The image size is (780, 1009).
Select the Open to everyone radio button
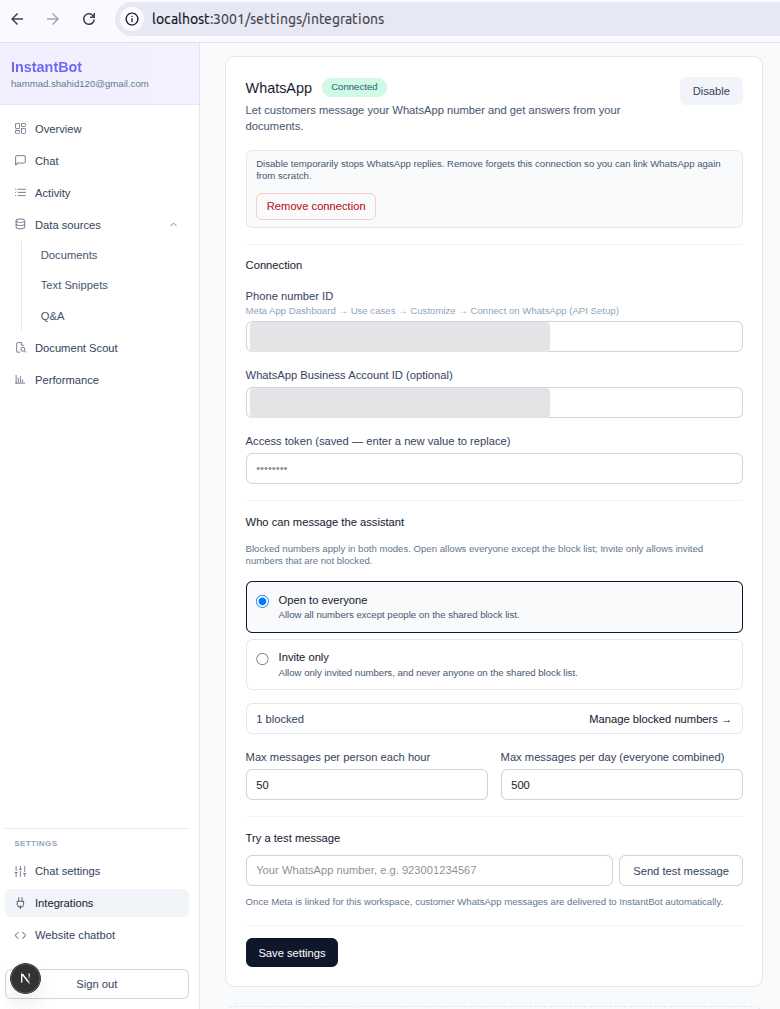coord(262,601)
